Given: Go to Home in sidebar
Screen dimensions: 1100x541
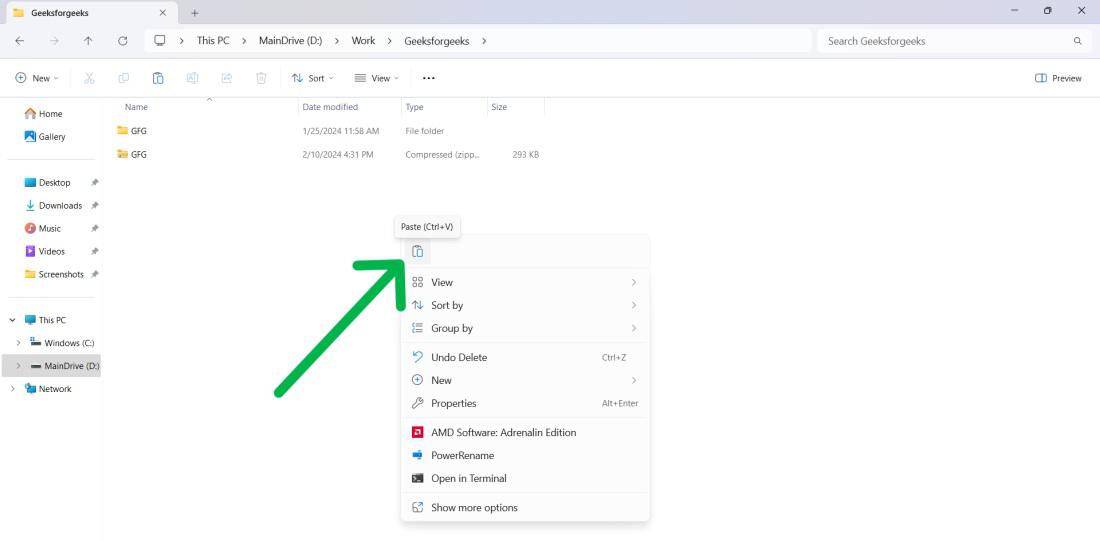Looking at the screenshot, I should pyautogui.click(x=51, y=114).
